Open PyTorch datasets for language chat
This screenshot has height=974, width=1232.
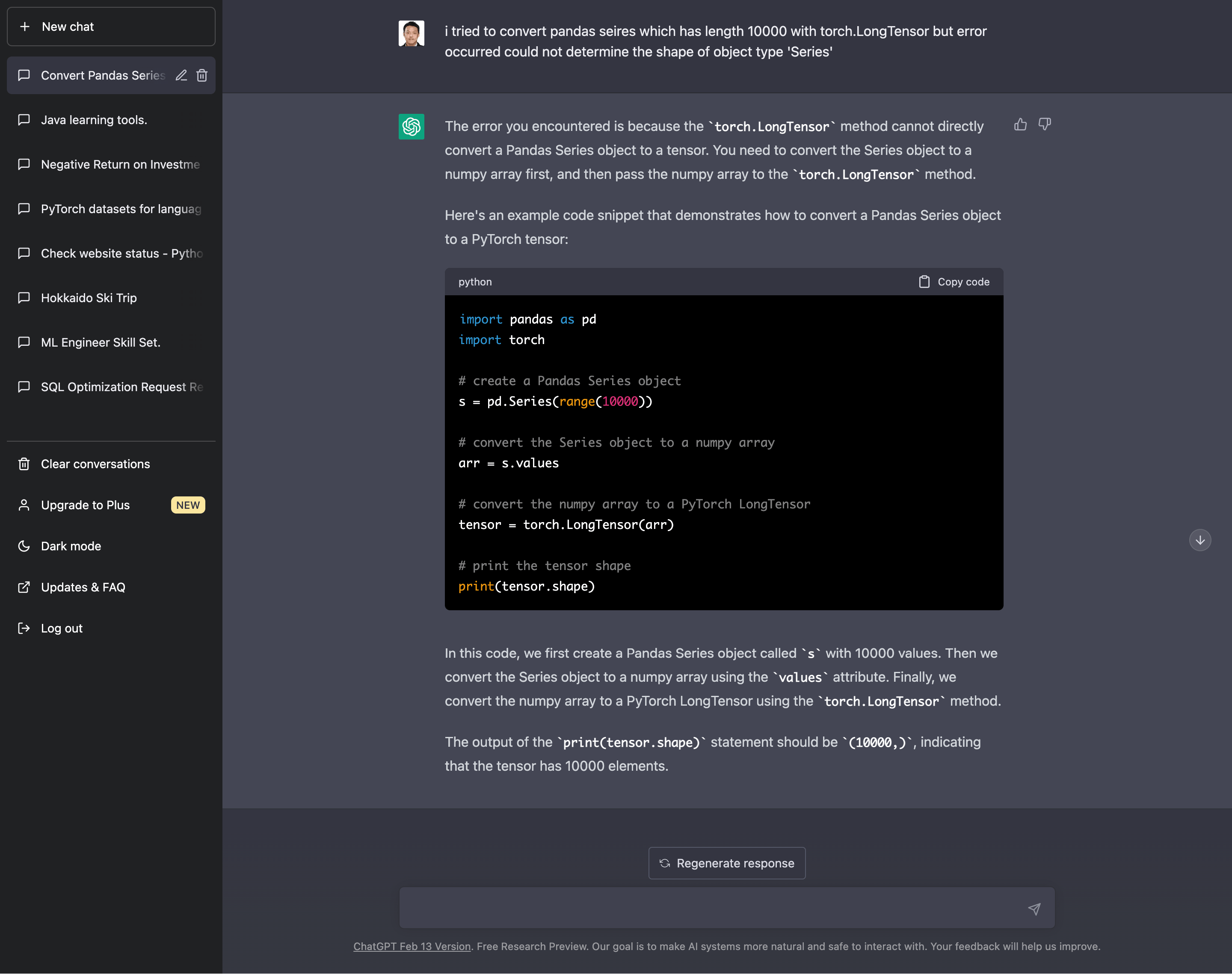pyautogui.click(x=111, y=209)
